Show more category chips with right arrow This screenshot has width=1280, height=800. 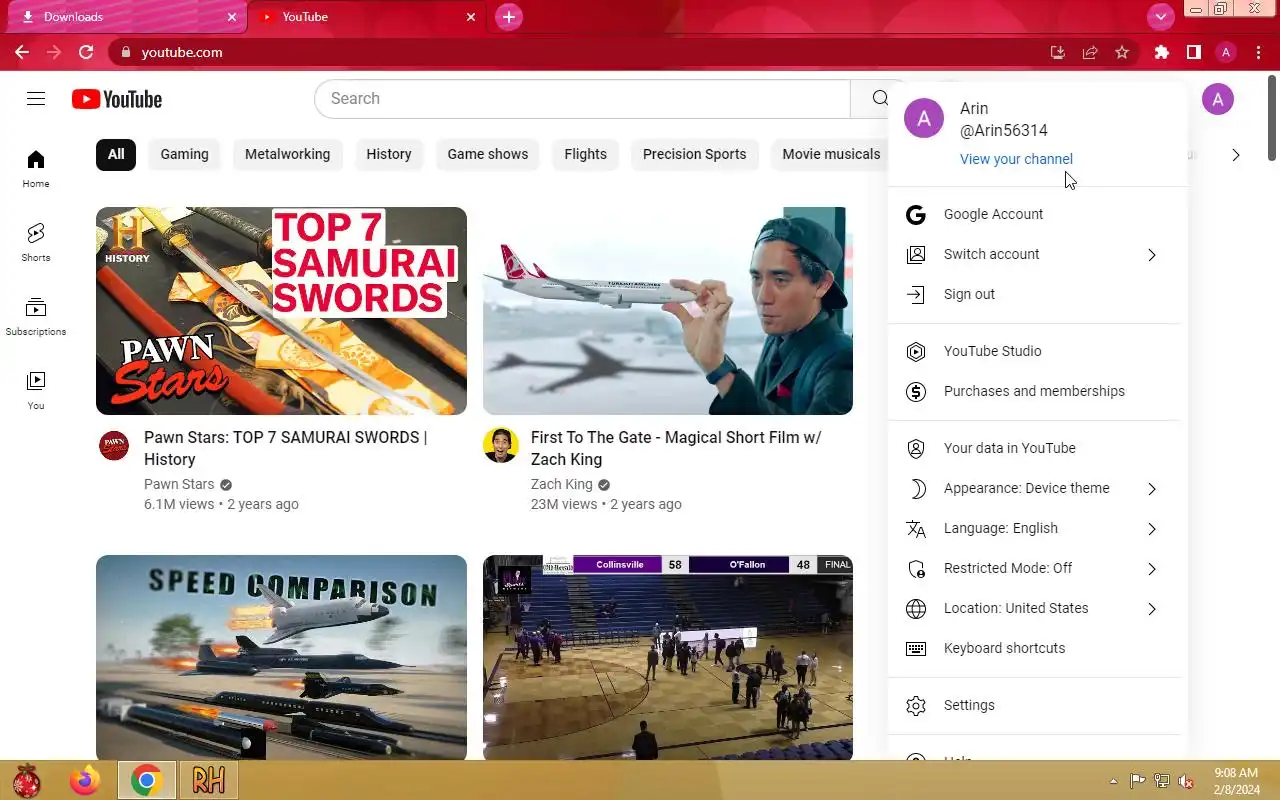tap(1236, 155)
